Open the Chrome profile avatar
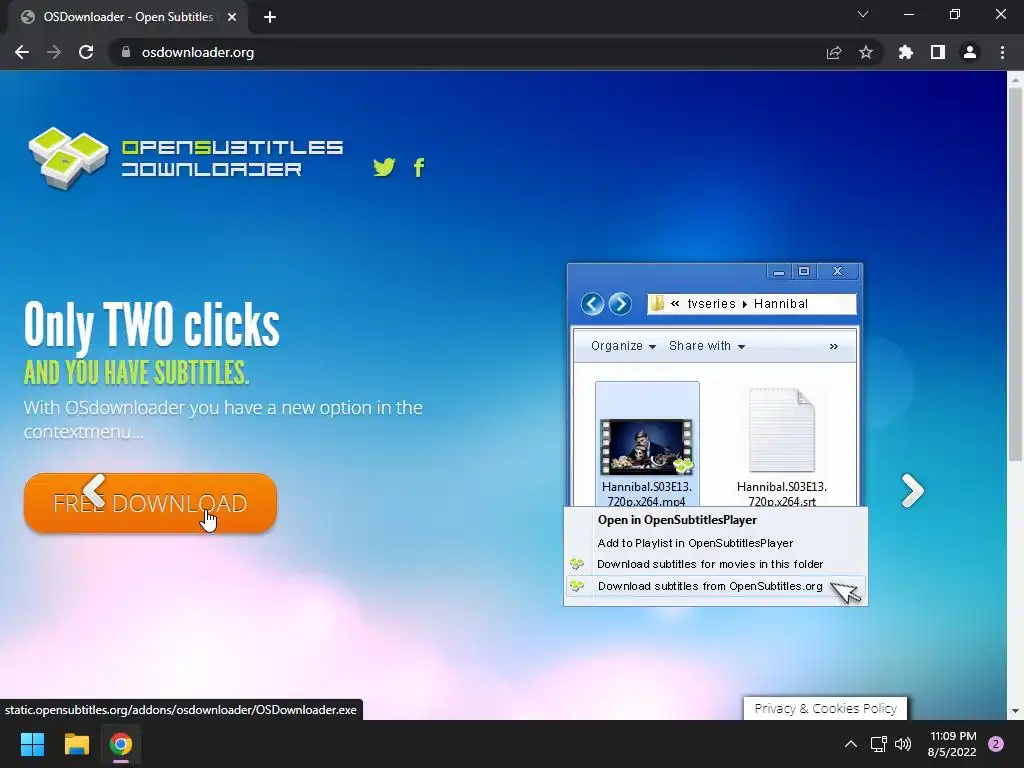The width and height of the screenshot is (1024, 768). 970,52
